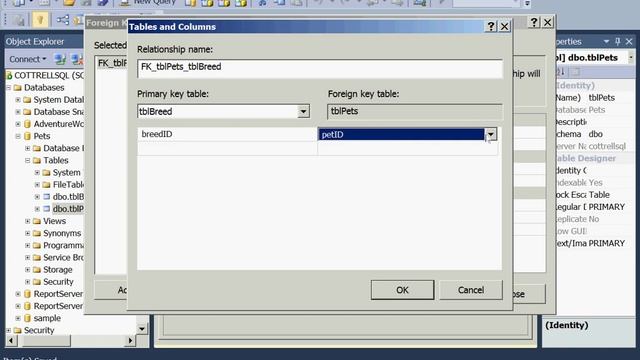Click Object Explorer vertical scroll down arrow
This screenshot has width=640, height=360.
click(142, 329)
